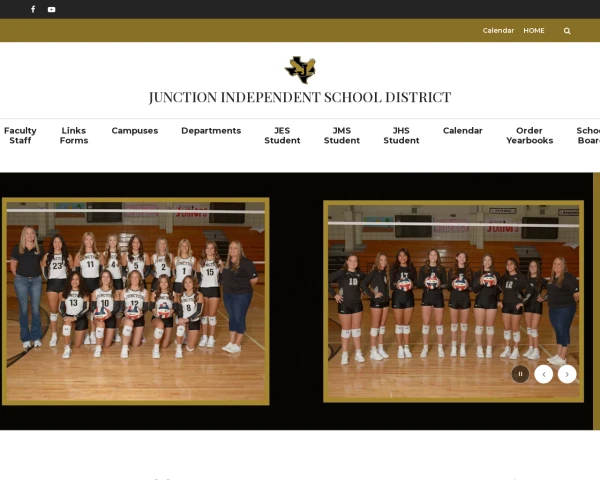Open the School Board menu item
600x480 pixels.
click(588, 136)
